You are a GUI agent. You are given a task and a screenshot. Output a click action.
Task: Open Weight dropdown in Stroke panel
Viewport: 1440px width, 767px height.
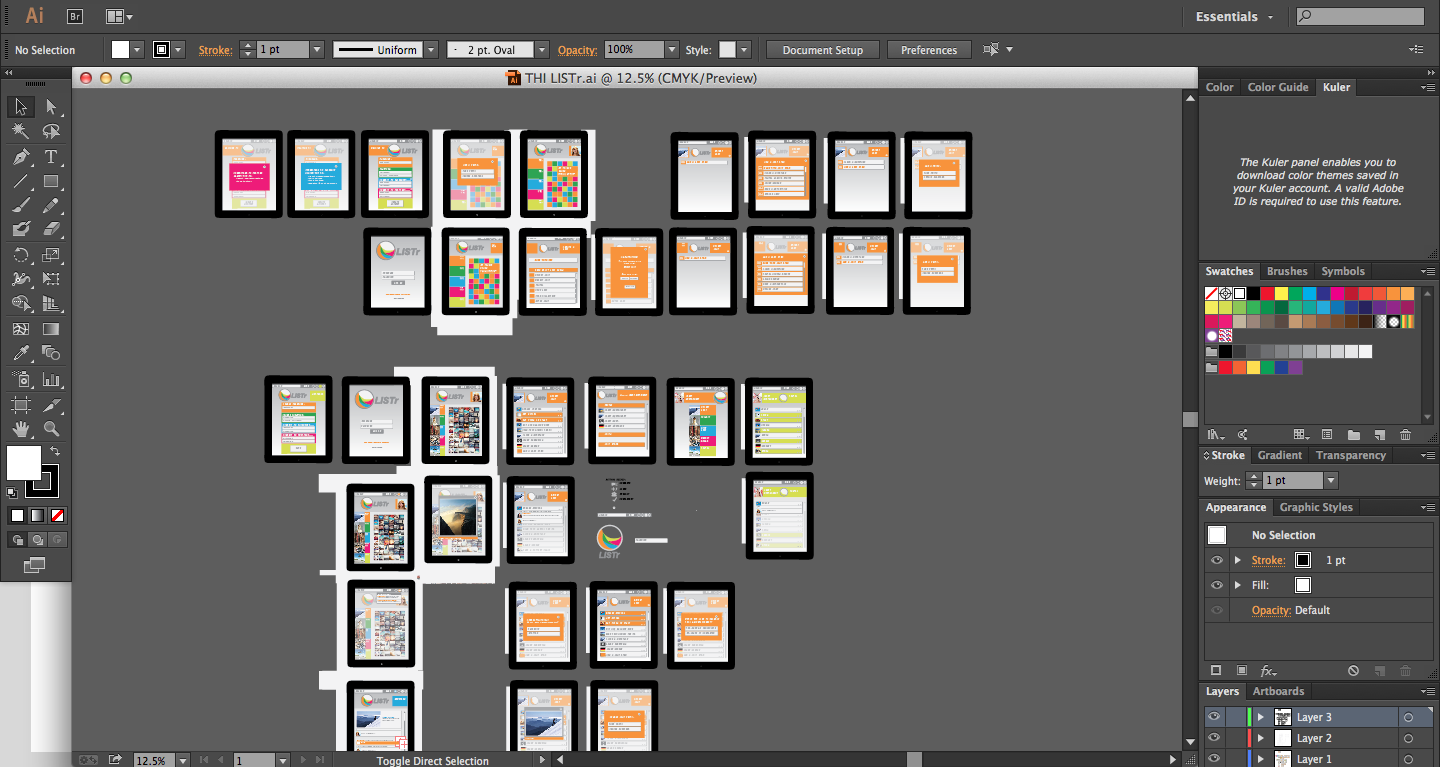[x=1330, y=481]
